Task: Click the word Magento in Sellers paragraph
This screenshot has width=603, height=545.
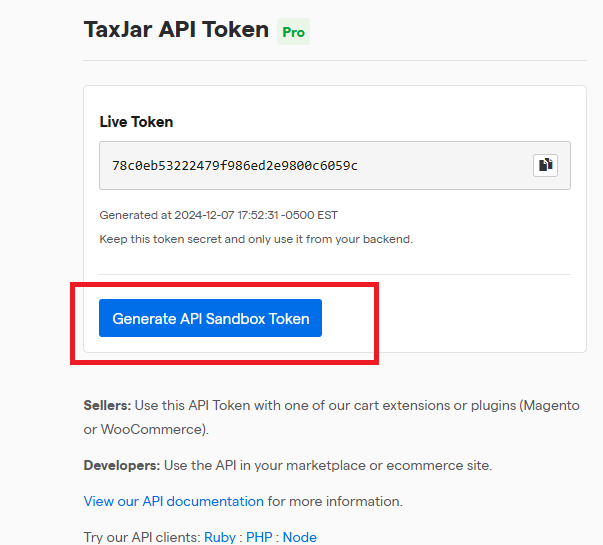Action: [551, 405]
